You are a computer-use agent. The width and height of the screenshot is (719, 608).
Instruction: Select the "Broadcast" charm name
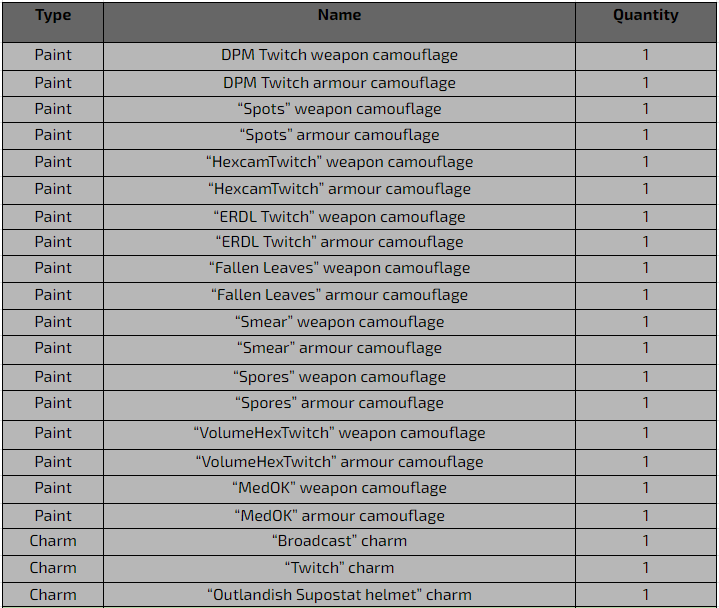(x=339, y=541)
